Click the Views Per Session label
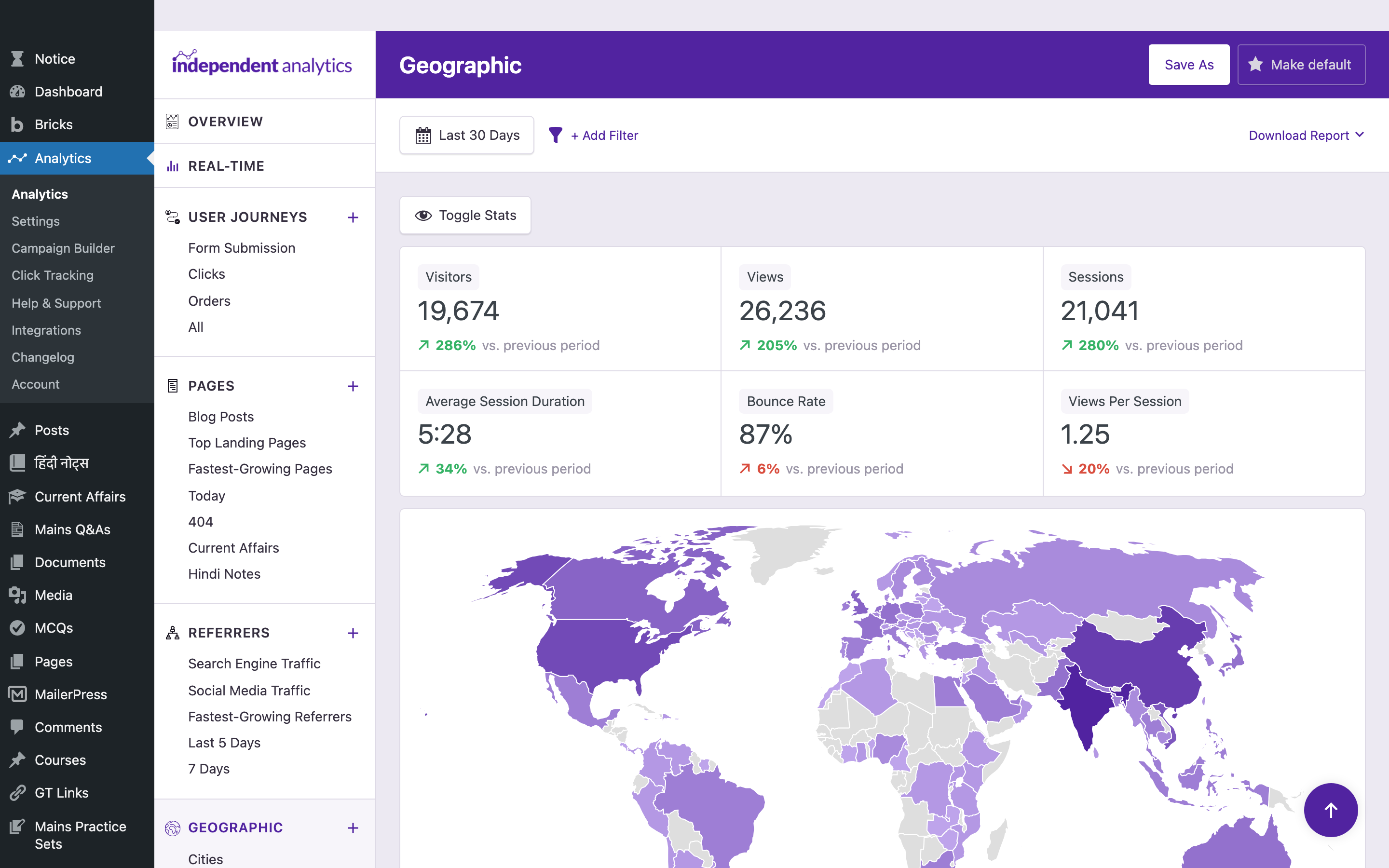This screenshot has width=1389, height=868. coord(1124,401)
